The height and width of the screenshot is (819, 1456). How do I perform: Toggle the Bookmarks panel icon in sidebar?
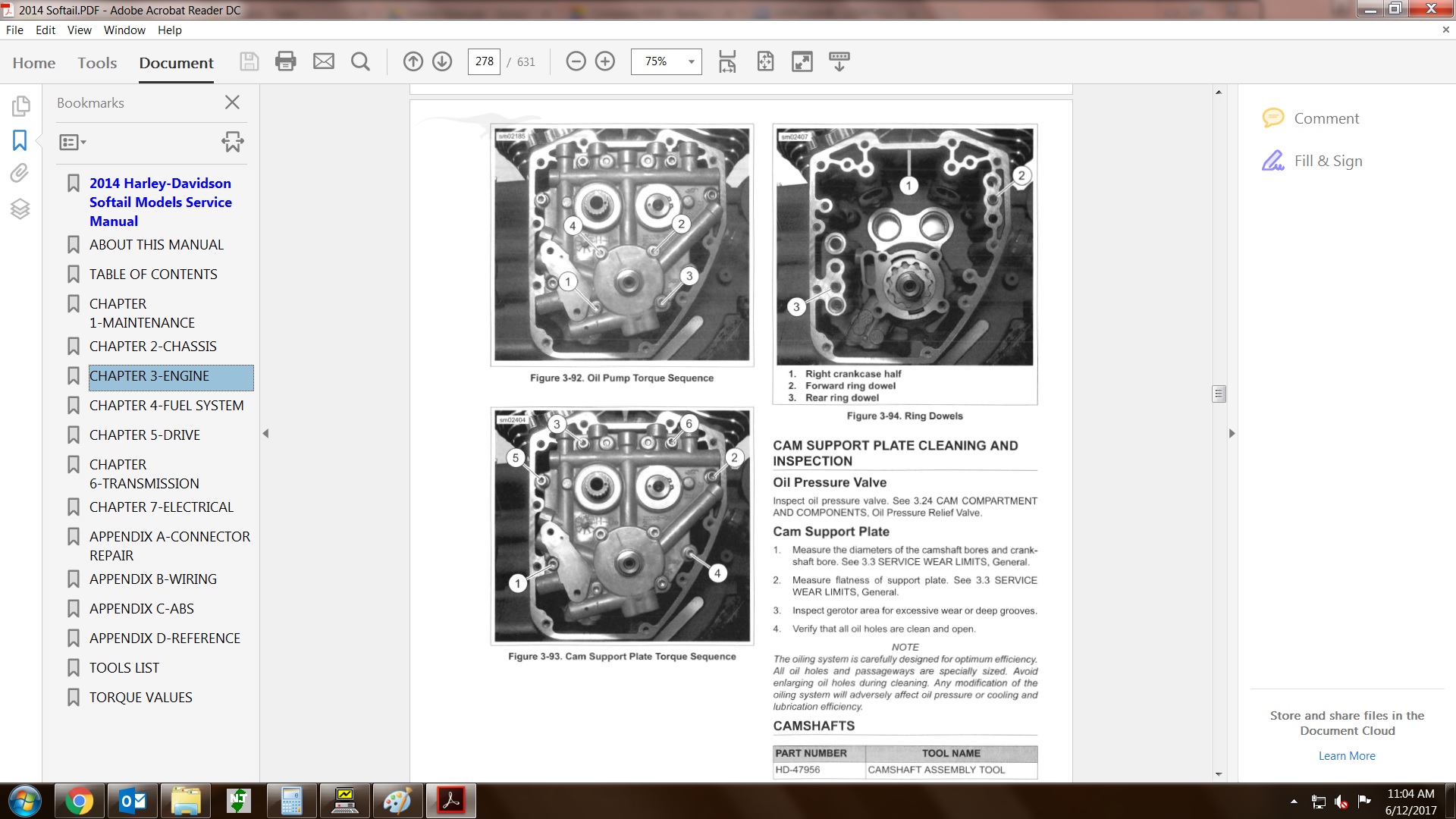tap(20, 140)
